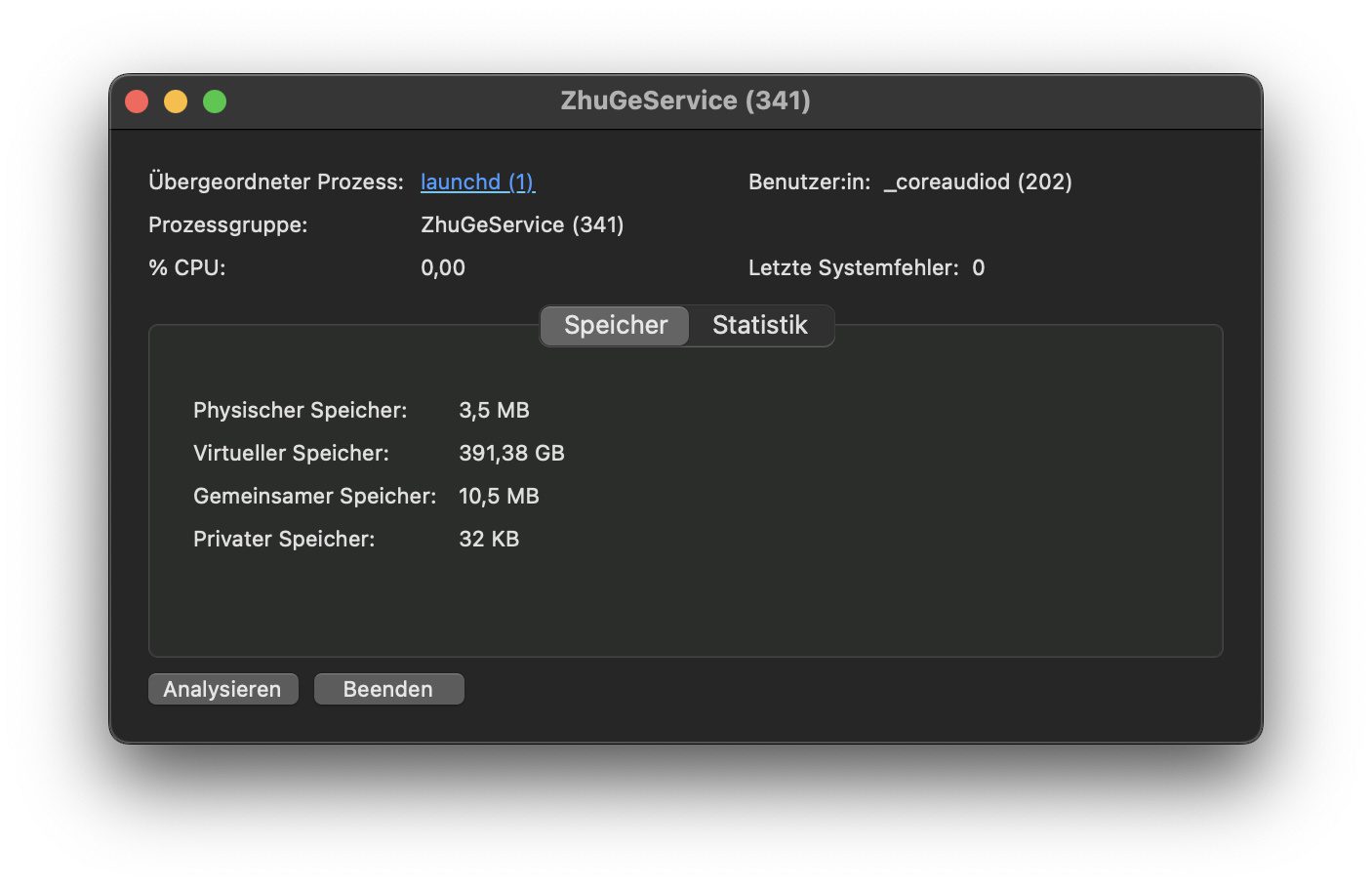Click the Prozessgruppe label text
Viewport: 1372px width, 888px height.
pyautogui.click(x=227, y=225)
